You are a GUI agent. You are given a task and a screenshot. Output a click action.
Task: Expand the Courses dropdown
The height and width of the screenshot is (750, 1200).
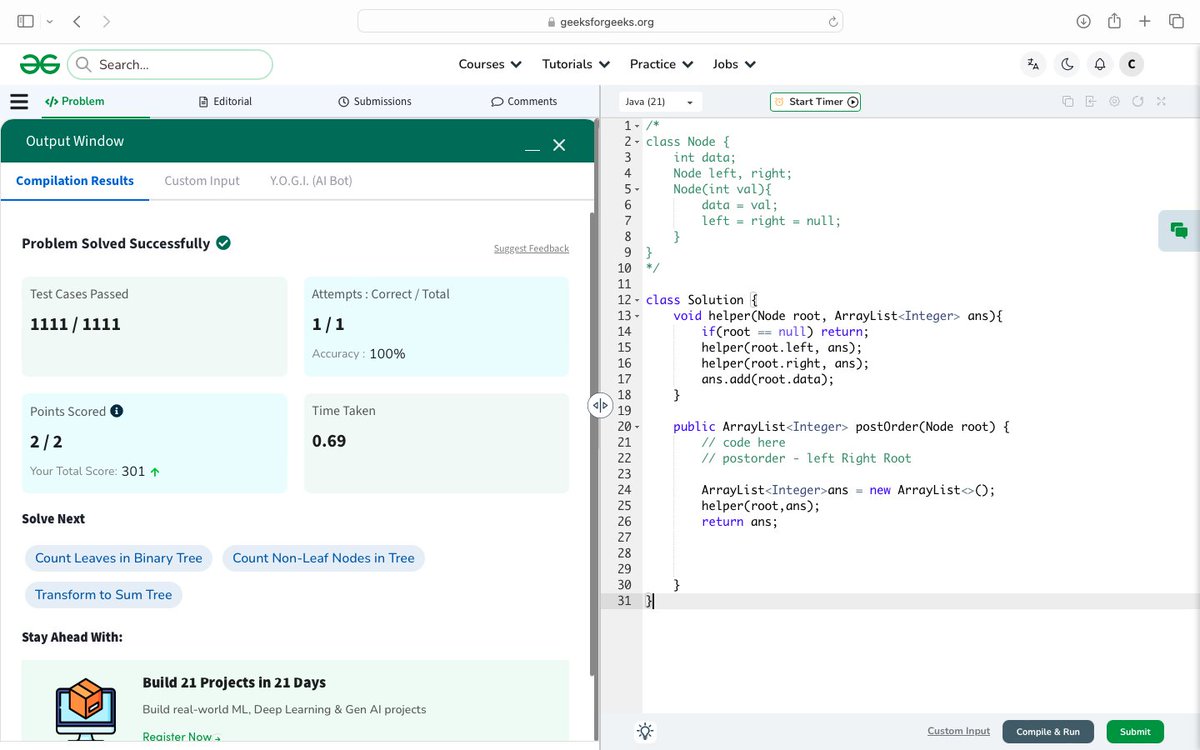[489, 63]
